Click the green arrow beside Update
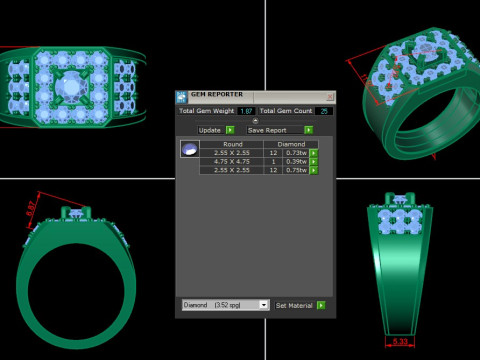 (230, 130)
